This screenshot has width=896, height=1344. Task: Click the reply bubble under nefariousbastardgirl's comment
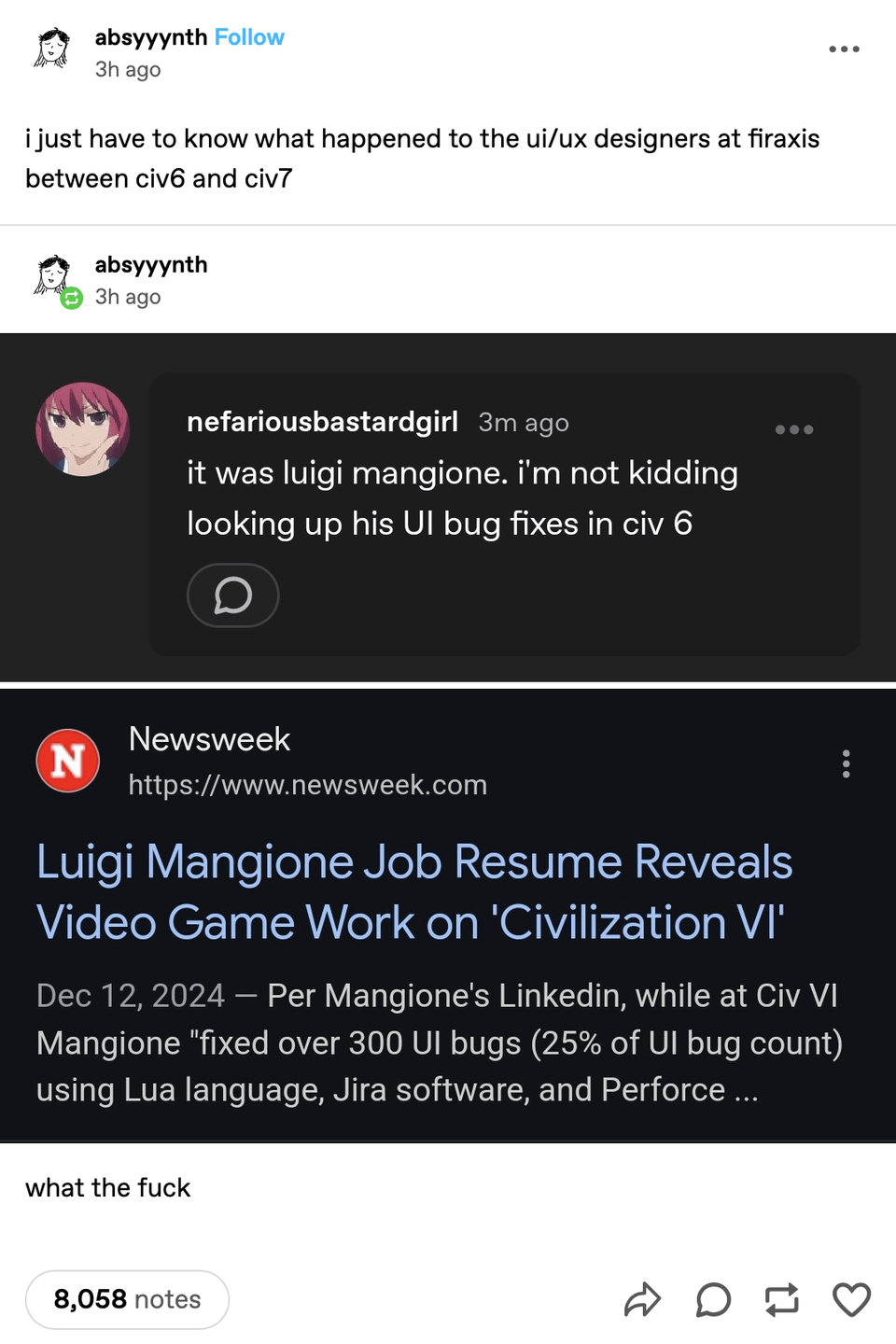(x=232, y=595)
